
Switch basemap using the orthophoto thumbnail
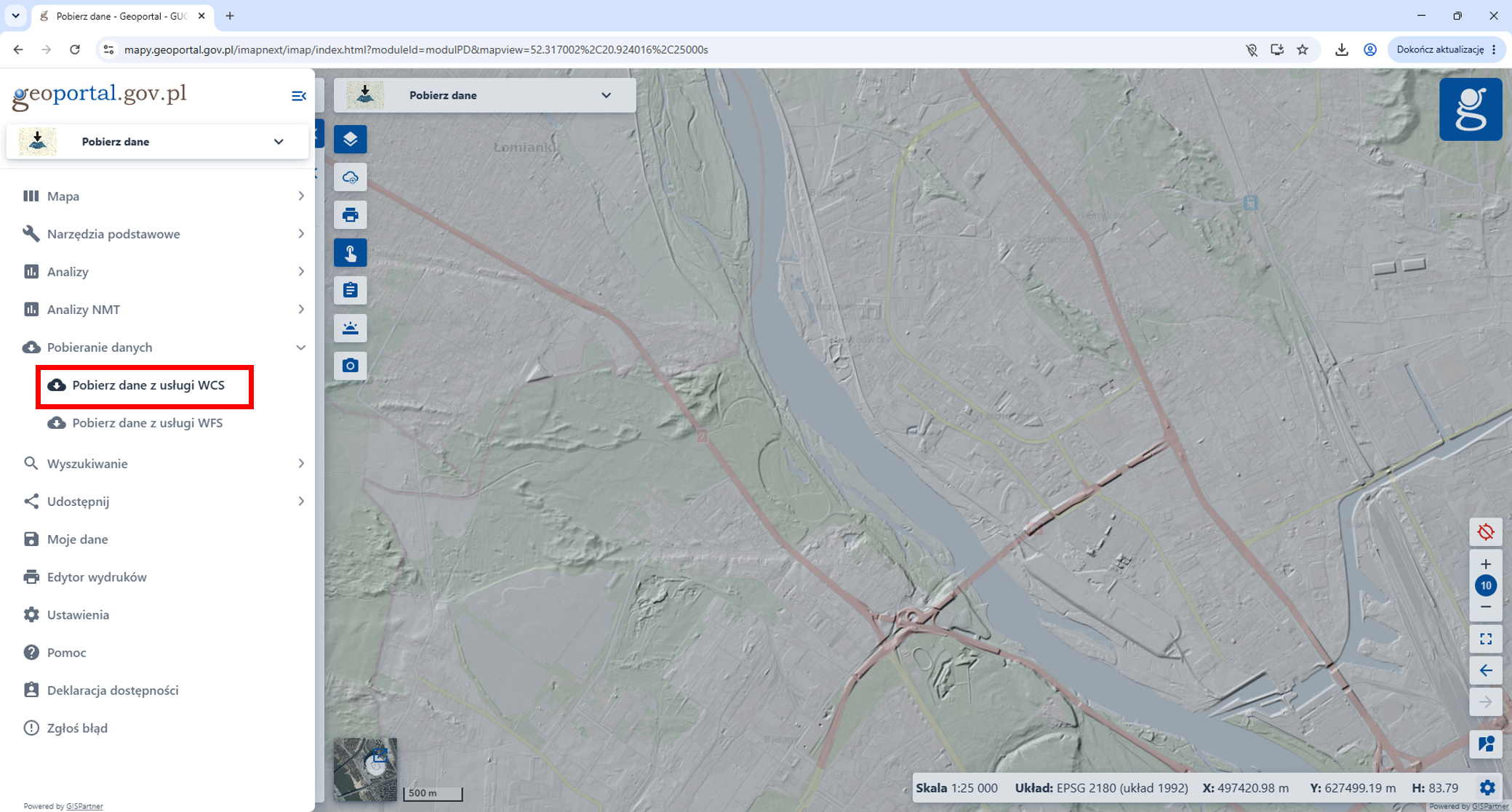coord(365,769)
